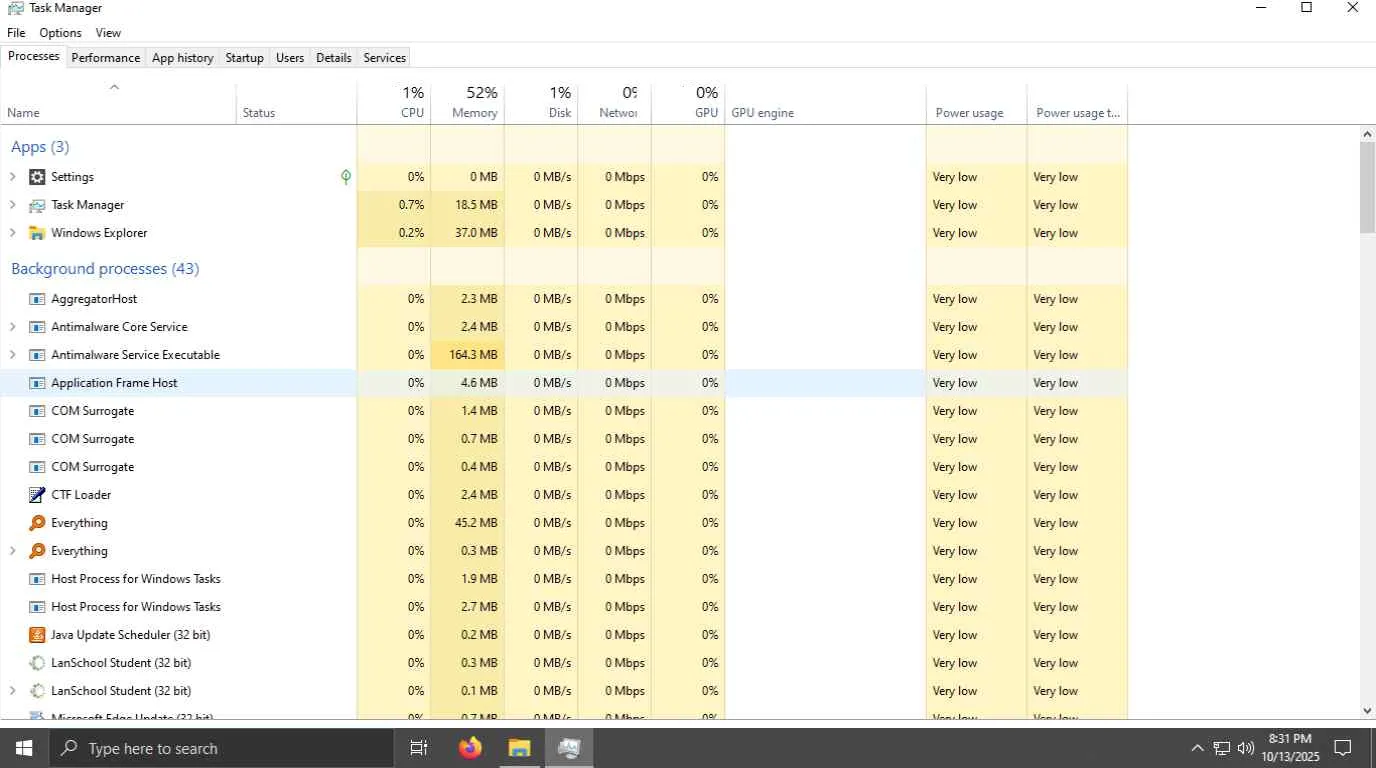The height and width of the screenshot is (768, 1376).
Task: Click the scrollbar up arrow
Action: (x=1367, y=134)
